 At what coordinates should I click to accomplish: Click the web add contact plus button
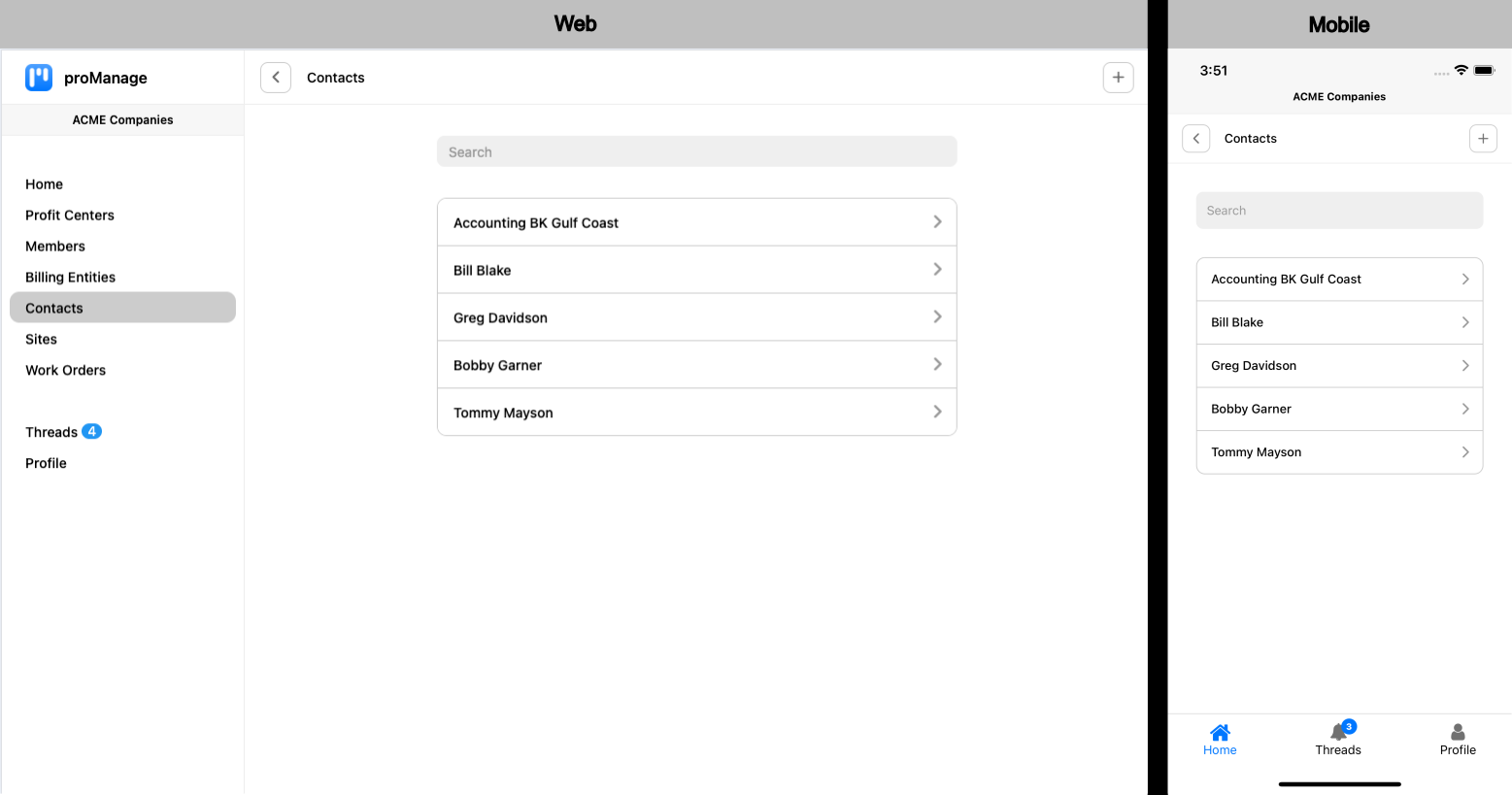[1118, 78]
